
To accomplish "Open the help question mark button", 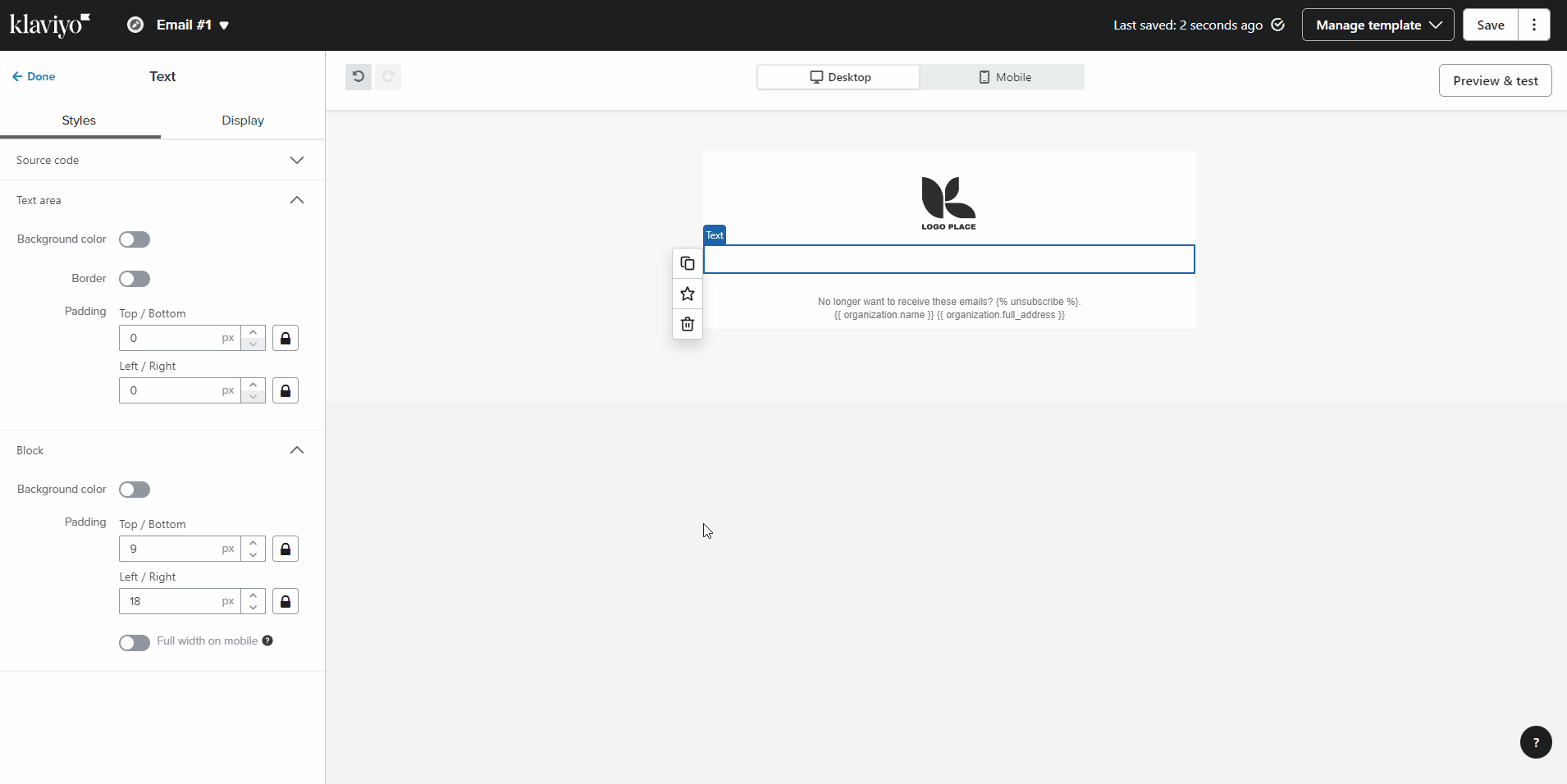I will tap(1536, 742).
